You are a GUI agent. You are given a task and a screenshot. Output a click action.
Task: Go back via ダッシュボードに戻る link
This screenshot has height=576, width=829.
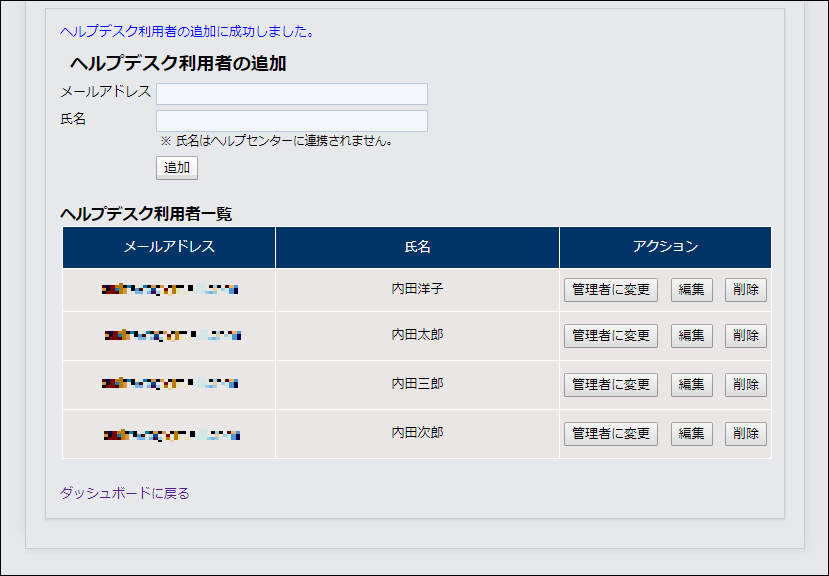pos(124,493)
